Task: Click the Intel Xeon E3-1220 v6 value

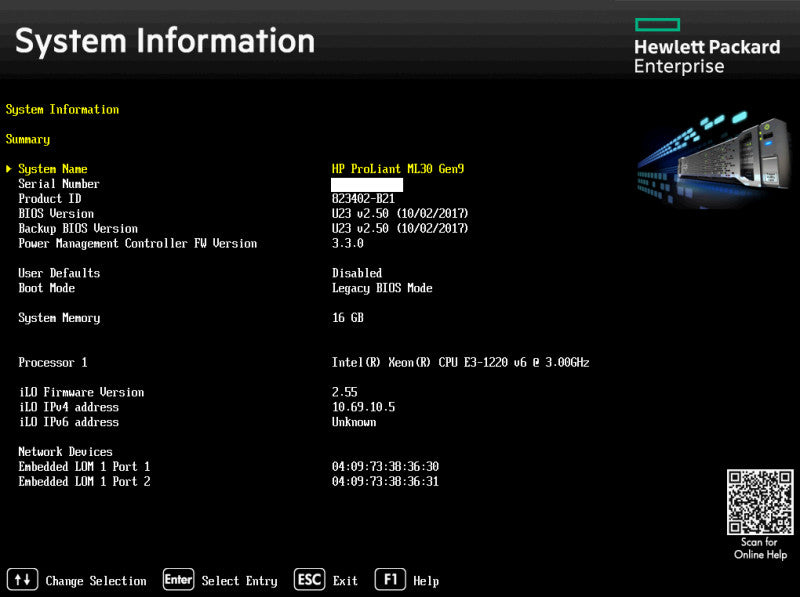Action: click(x=461, y=362)
